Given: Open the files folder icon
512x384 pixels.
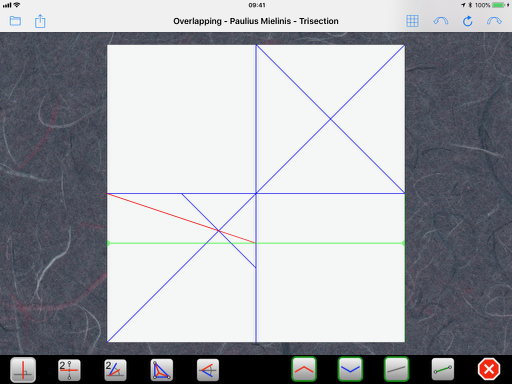Looking at the screenshot, I should coord(15,21).
